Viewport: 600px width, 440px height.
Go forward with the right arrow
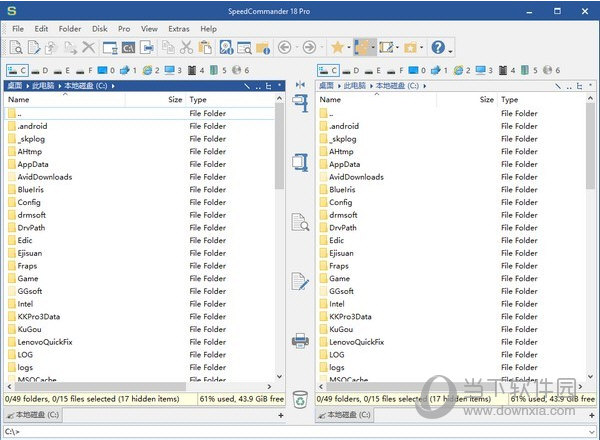309,47
